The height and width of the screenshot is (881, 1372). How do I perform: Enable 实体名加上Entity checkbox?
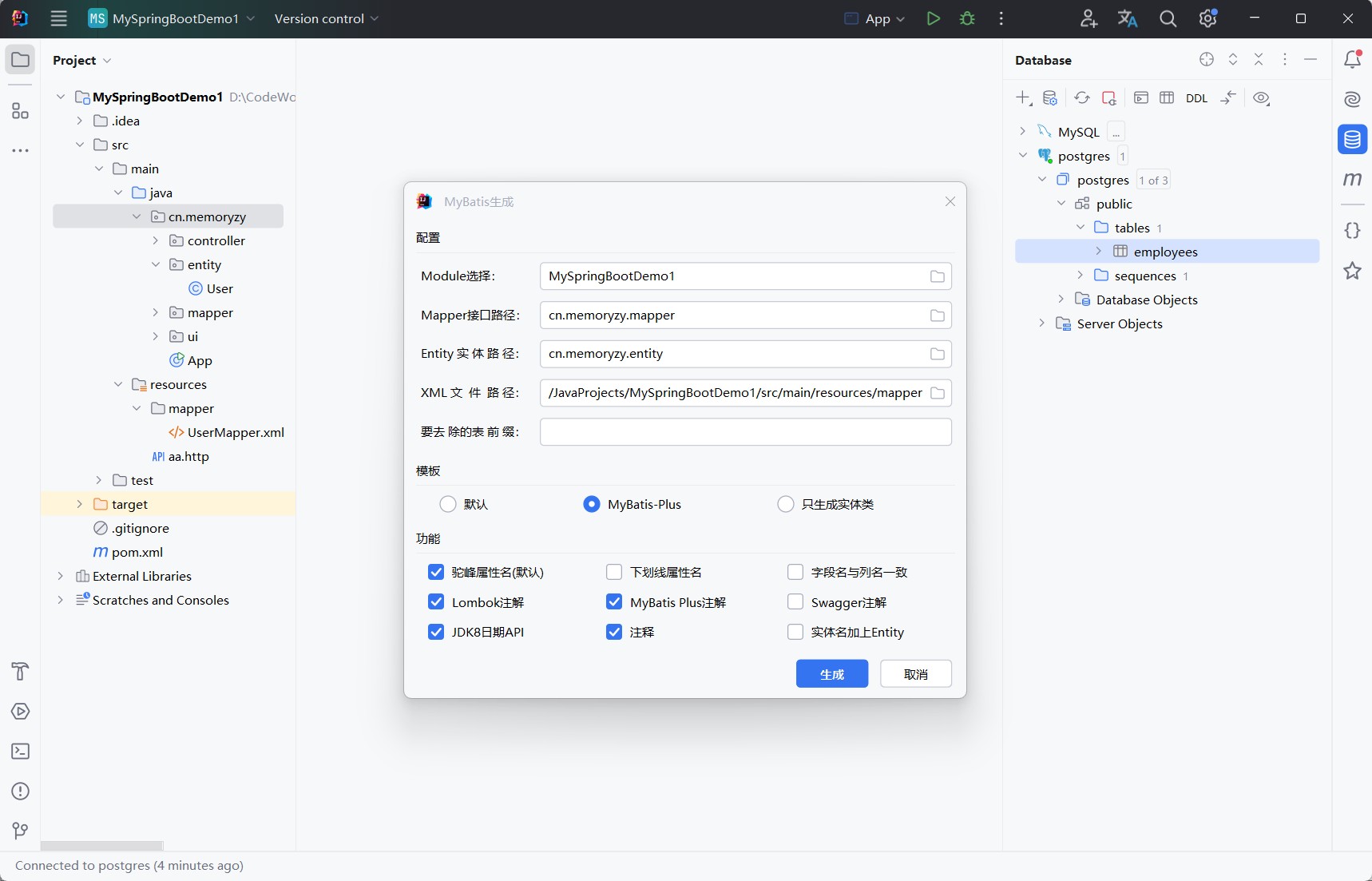tap(795, 632)
